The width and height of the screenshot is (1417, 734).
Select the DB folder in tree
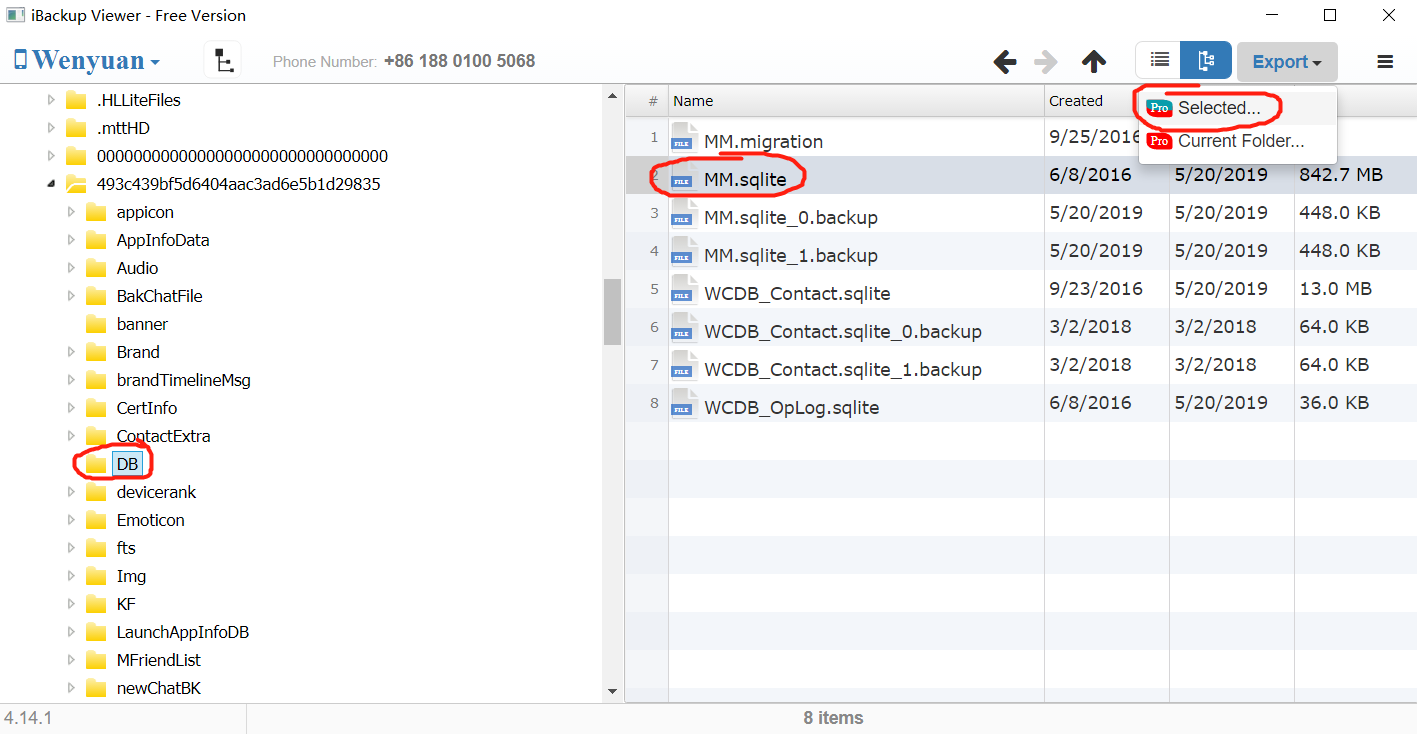[127, 464]
